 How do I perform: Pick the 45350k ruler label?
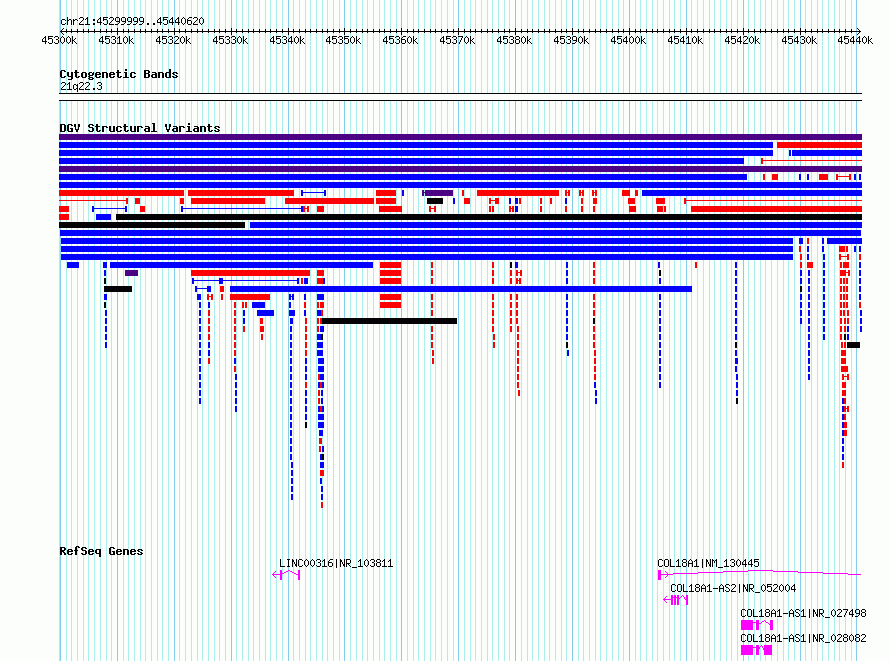(343, 40)
